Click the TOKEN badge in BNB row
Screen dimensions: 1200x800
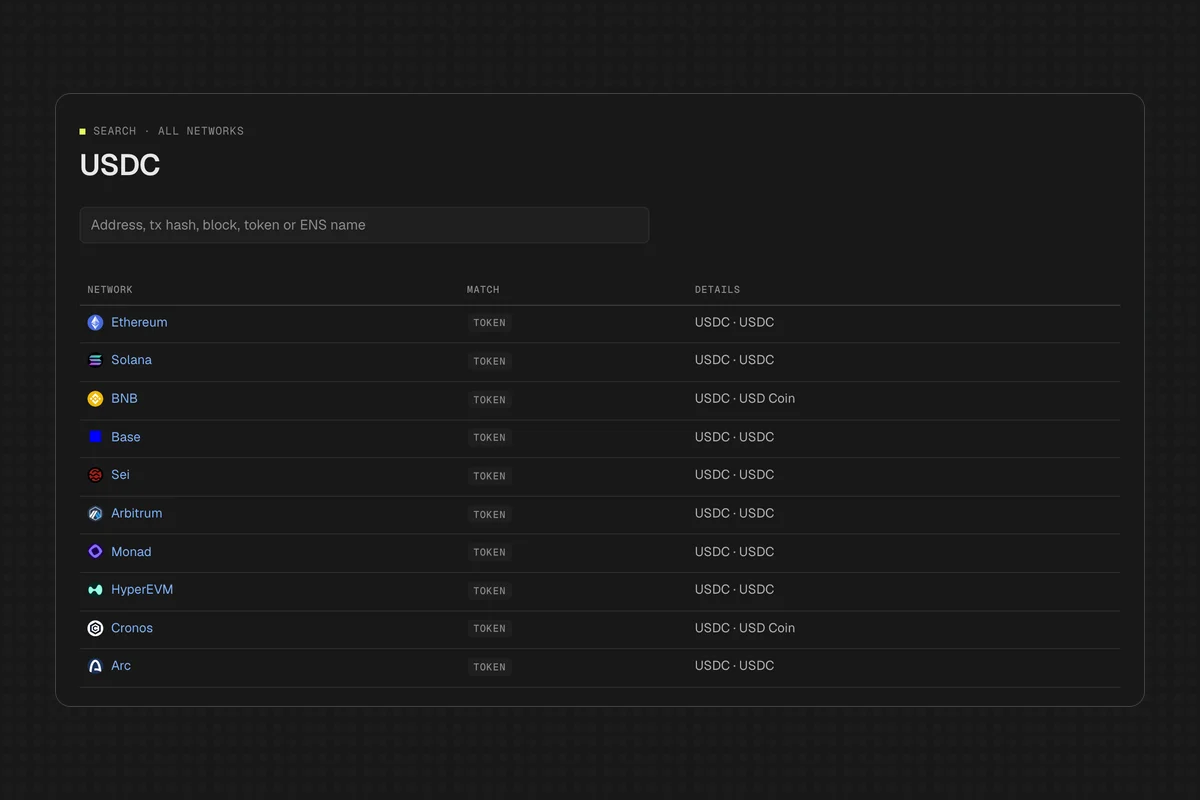coord(489,399)
